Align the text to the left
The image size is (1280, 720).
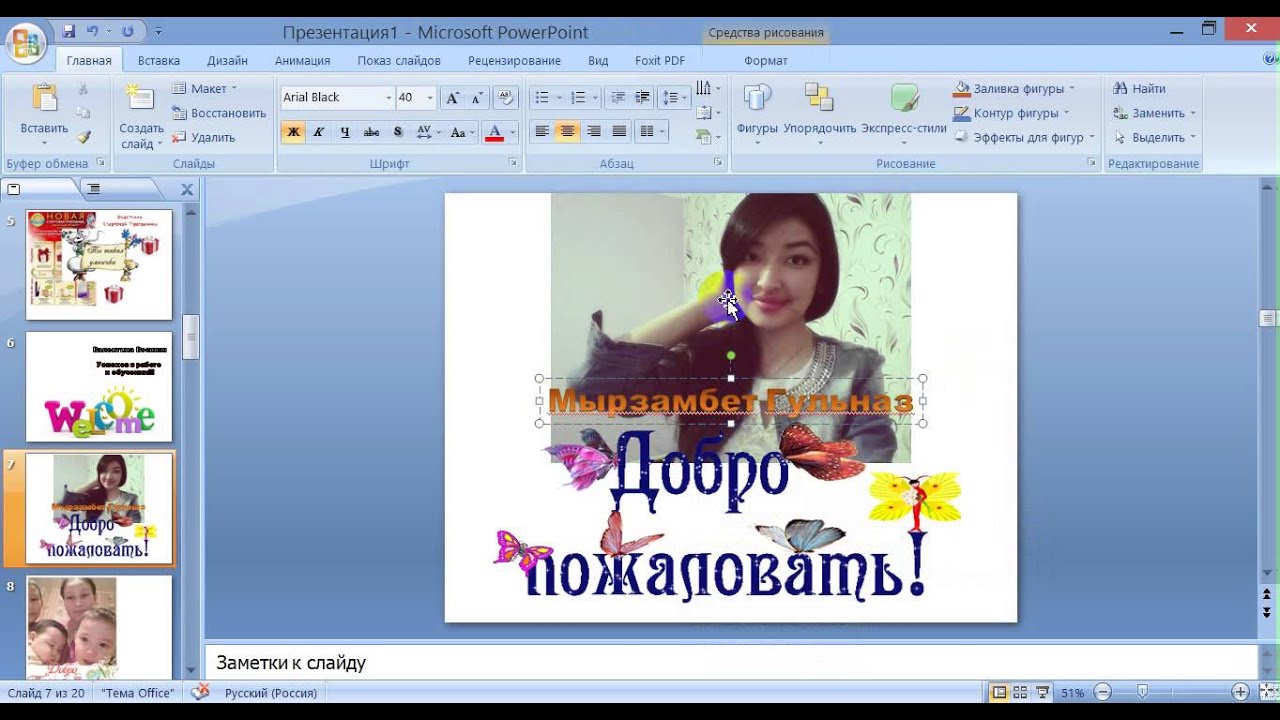click(542, 132)
